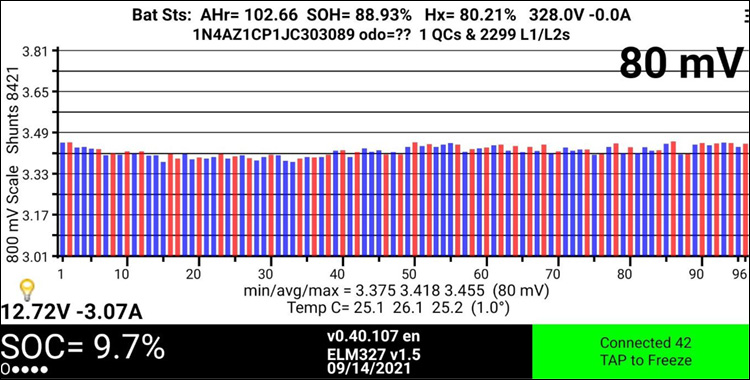Tap the Shunts 8421 axis label
750x380 pixels.
(13, 110)
